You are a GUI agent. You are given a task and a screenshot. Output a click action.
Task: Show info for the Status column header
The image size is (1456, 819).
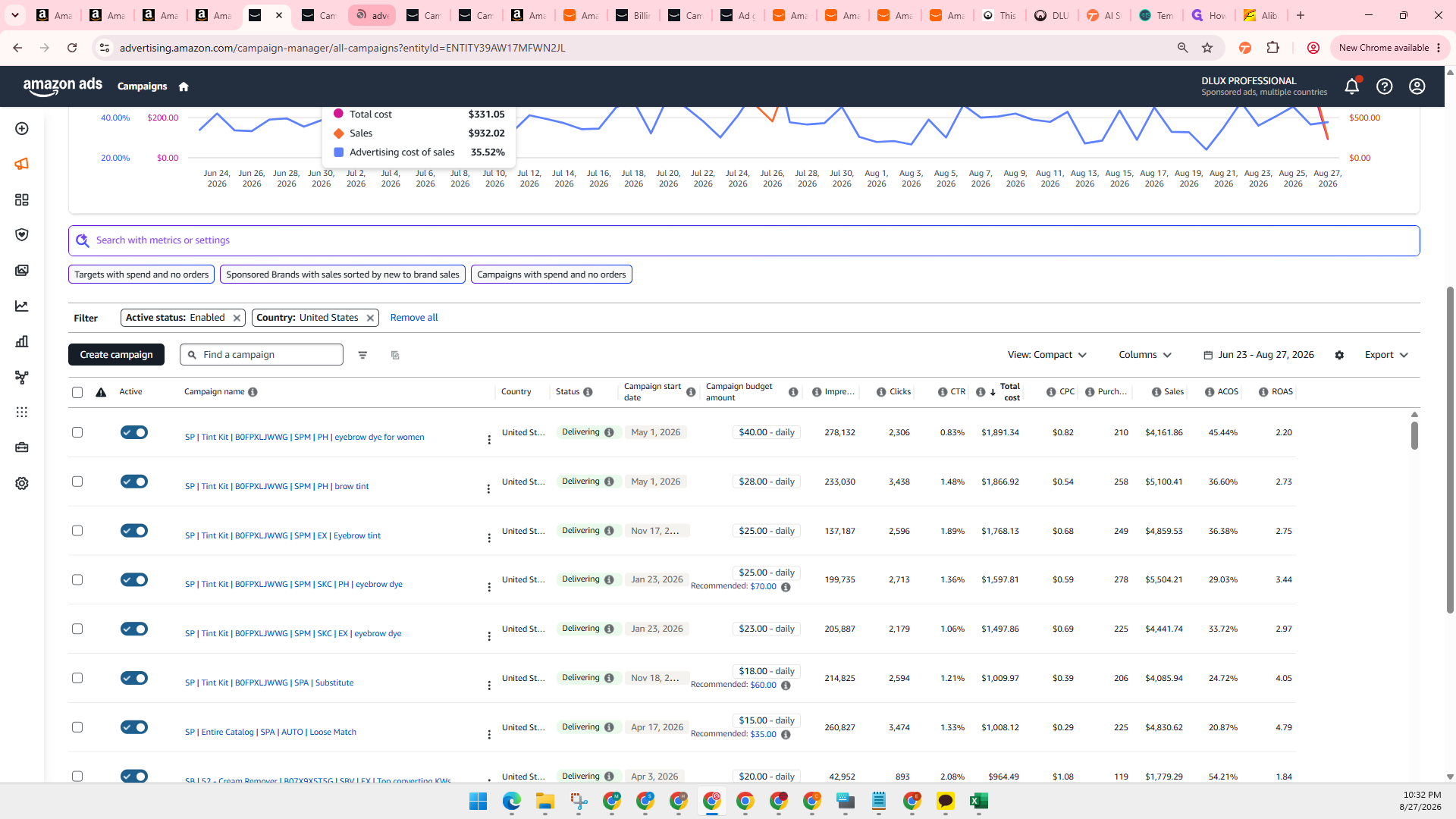[x=588, y=392]
